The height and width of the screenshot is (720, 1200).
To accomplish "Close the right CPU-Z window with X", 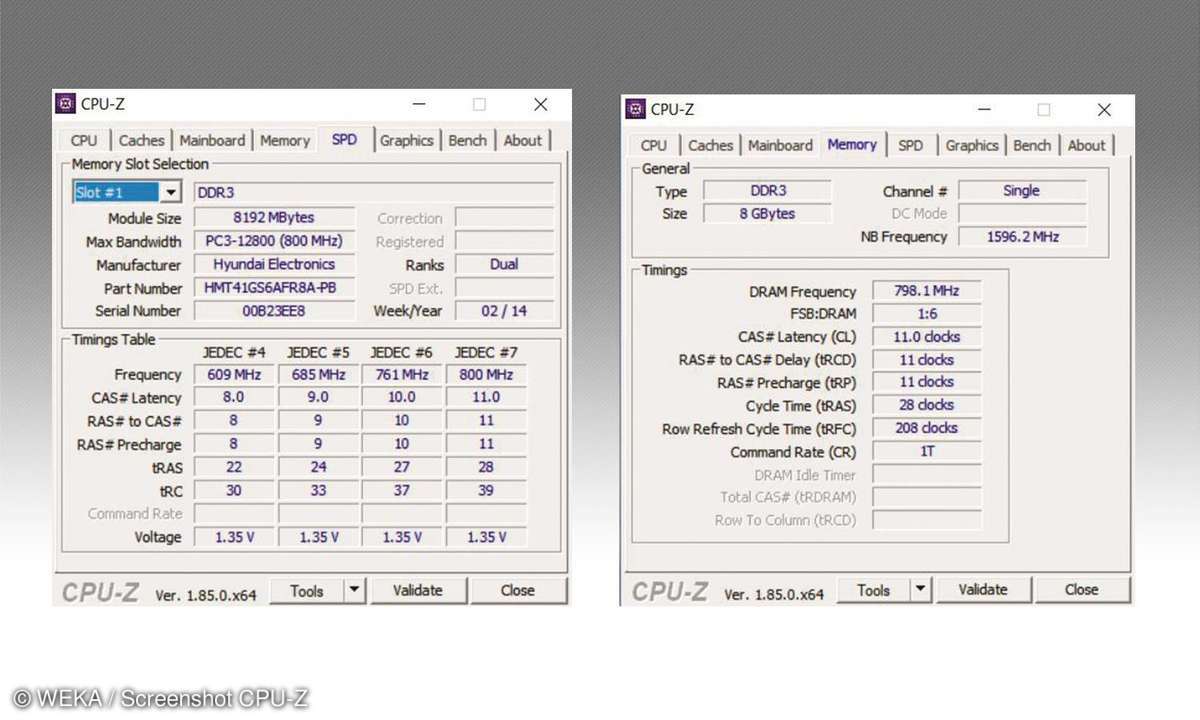I will point(1104,109).
